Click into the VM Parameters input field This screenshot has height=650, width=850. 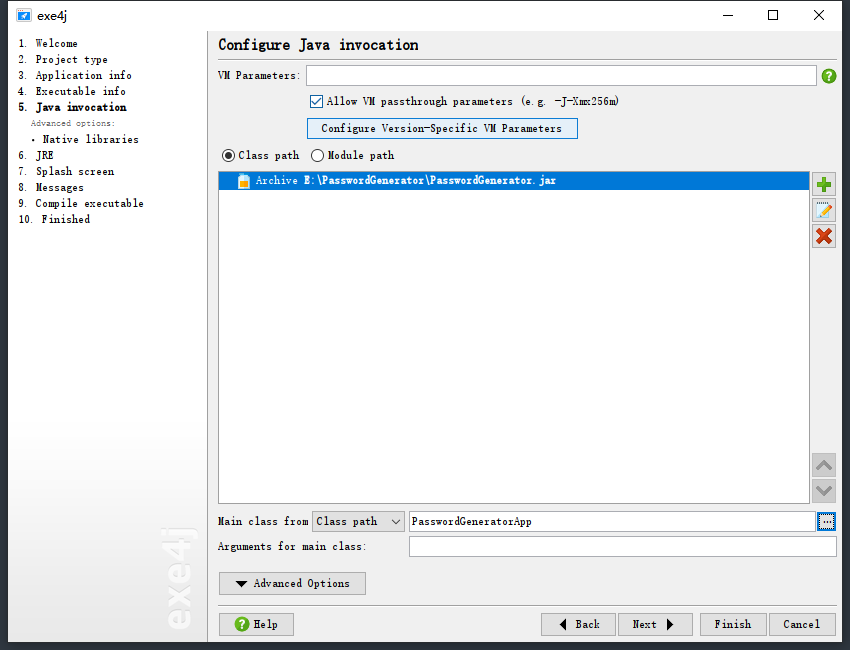tap(561, 75)
